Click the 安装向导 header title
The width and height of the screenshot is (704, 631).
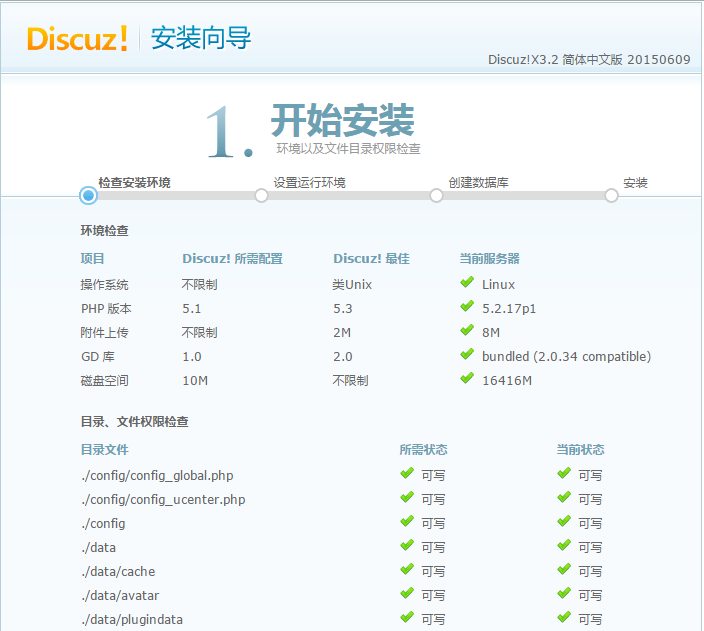201,39
